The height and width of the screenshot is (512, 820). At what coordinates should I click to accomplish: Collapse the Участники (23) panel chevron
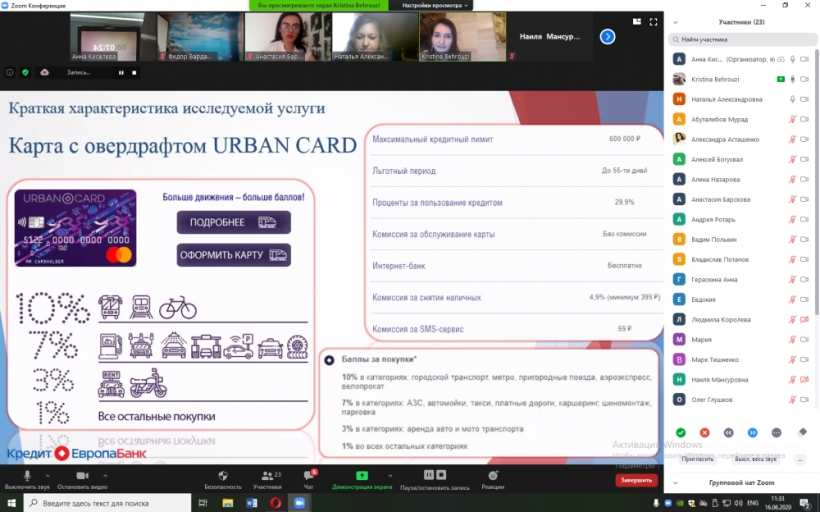point(675,22)
